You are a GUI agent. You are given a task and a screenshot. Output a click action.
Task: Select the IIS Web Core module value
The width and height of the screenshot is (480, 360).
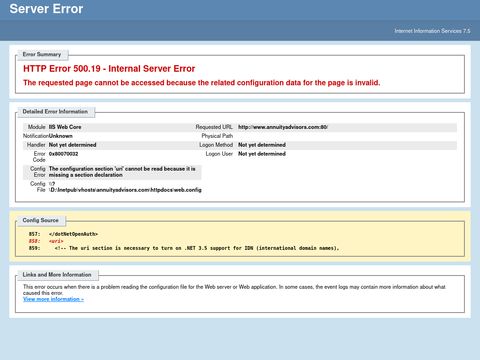(x=65, y=127)
